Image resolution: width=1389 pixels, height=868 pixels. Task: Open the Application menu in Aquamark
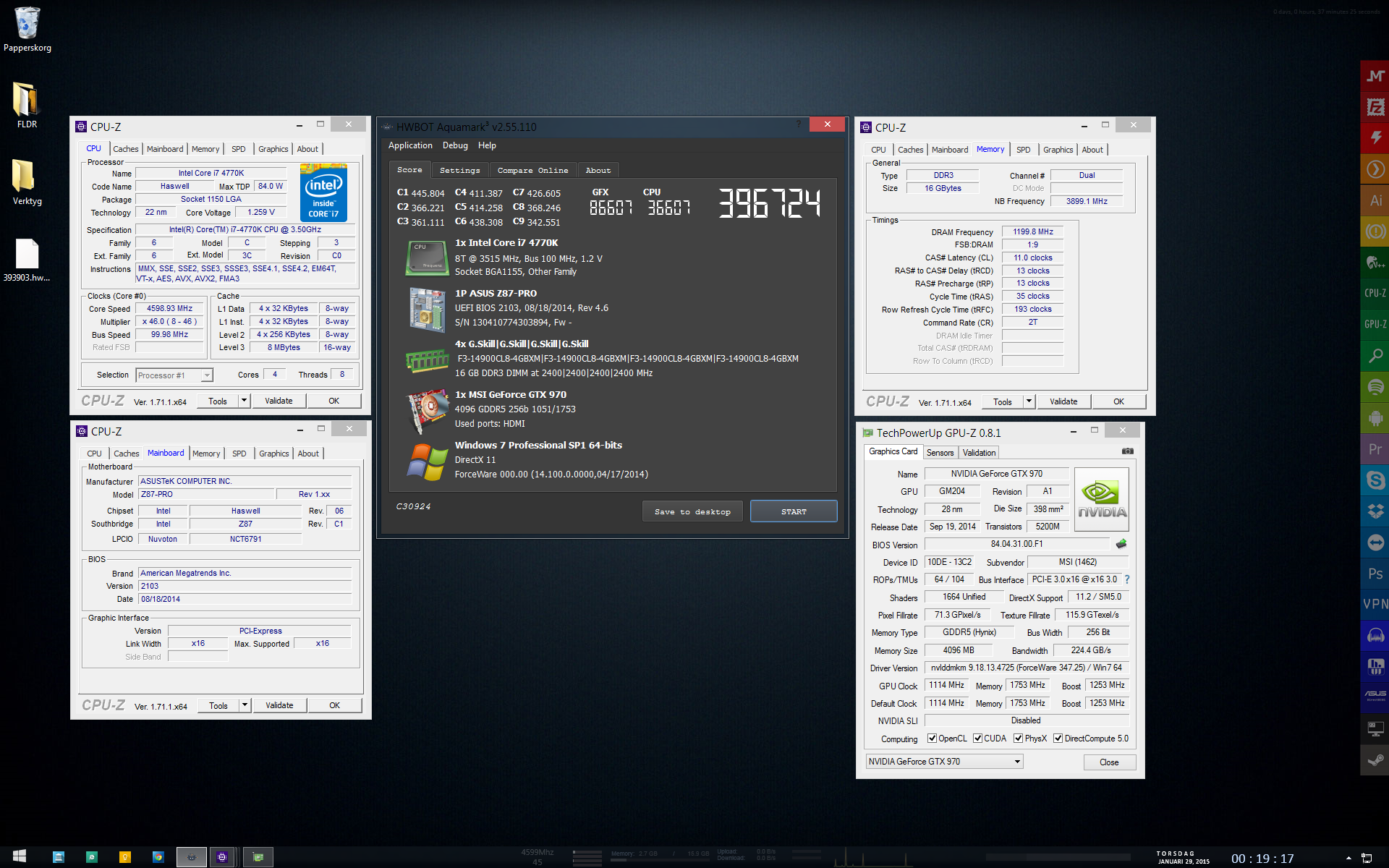(410, 145)
